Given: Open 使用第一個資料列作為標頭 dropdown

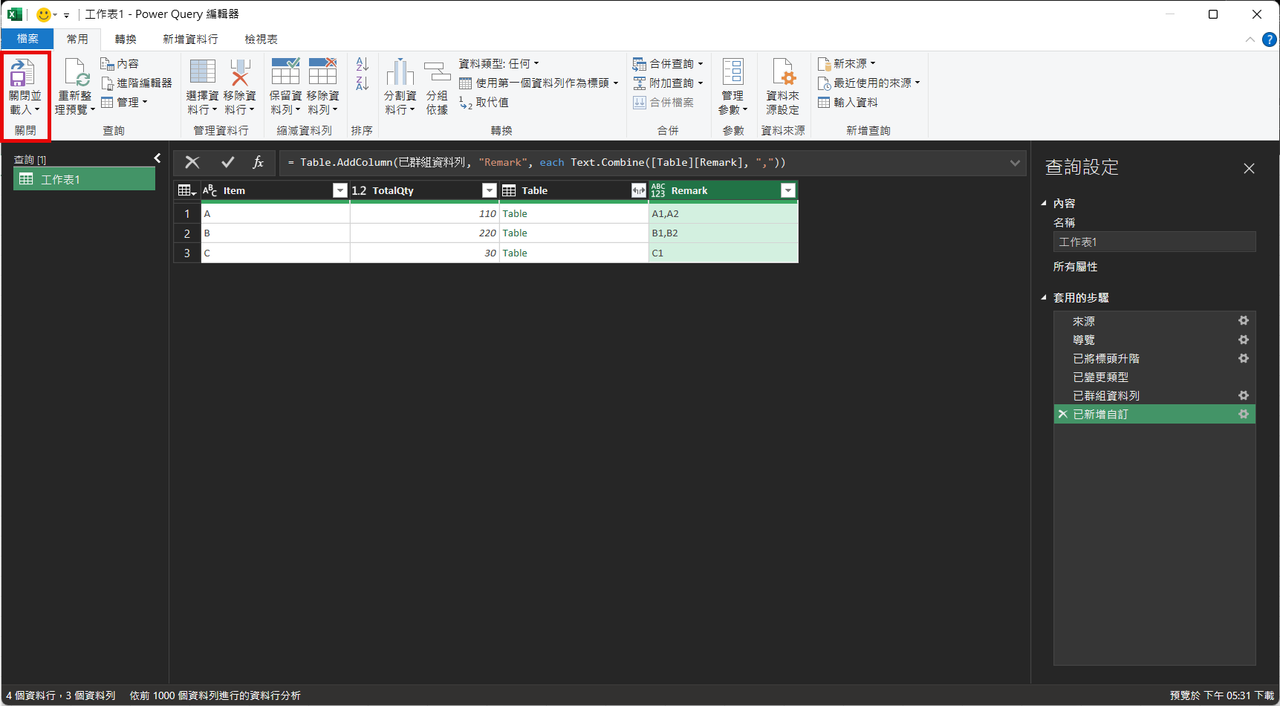Looking at the screenshot, I should coord(539,83).
